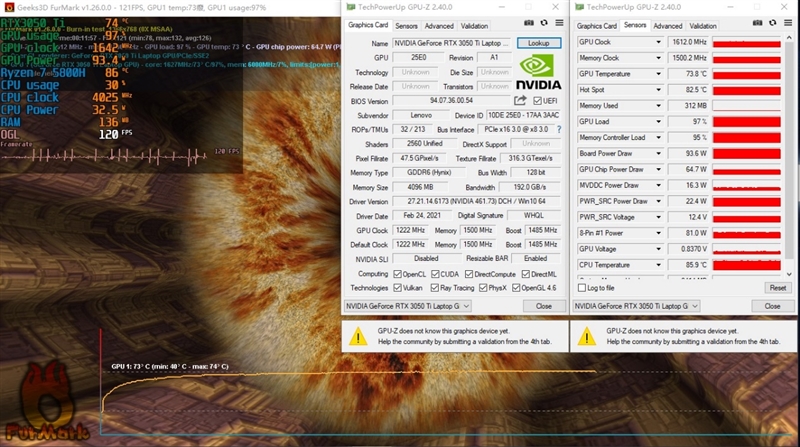Switch to Validation tab in right GPU-Z window
Viewport: 800px width, 447px height.
(x=703, y=26)
